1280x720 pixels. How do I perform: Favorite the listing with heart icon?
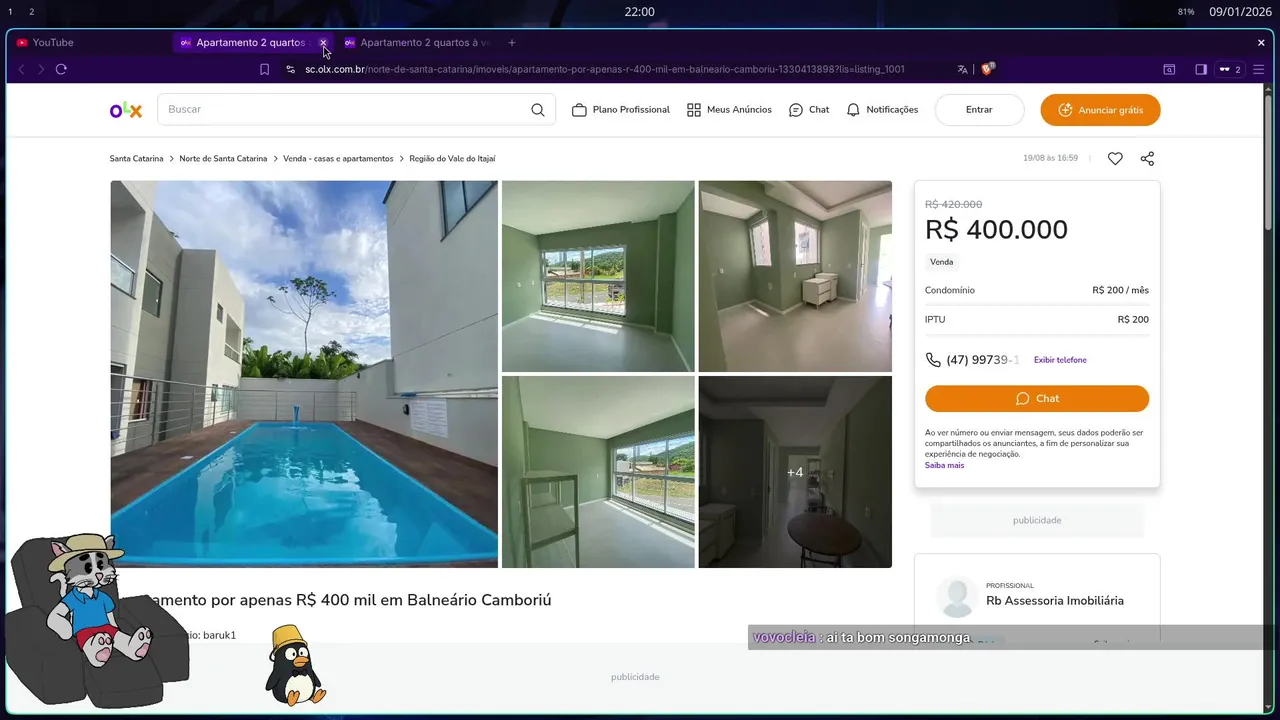tap(1115, 158)
